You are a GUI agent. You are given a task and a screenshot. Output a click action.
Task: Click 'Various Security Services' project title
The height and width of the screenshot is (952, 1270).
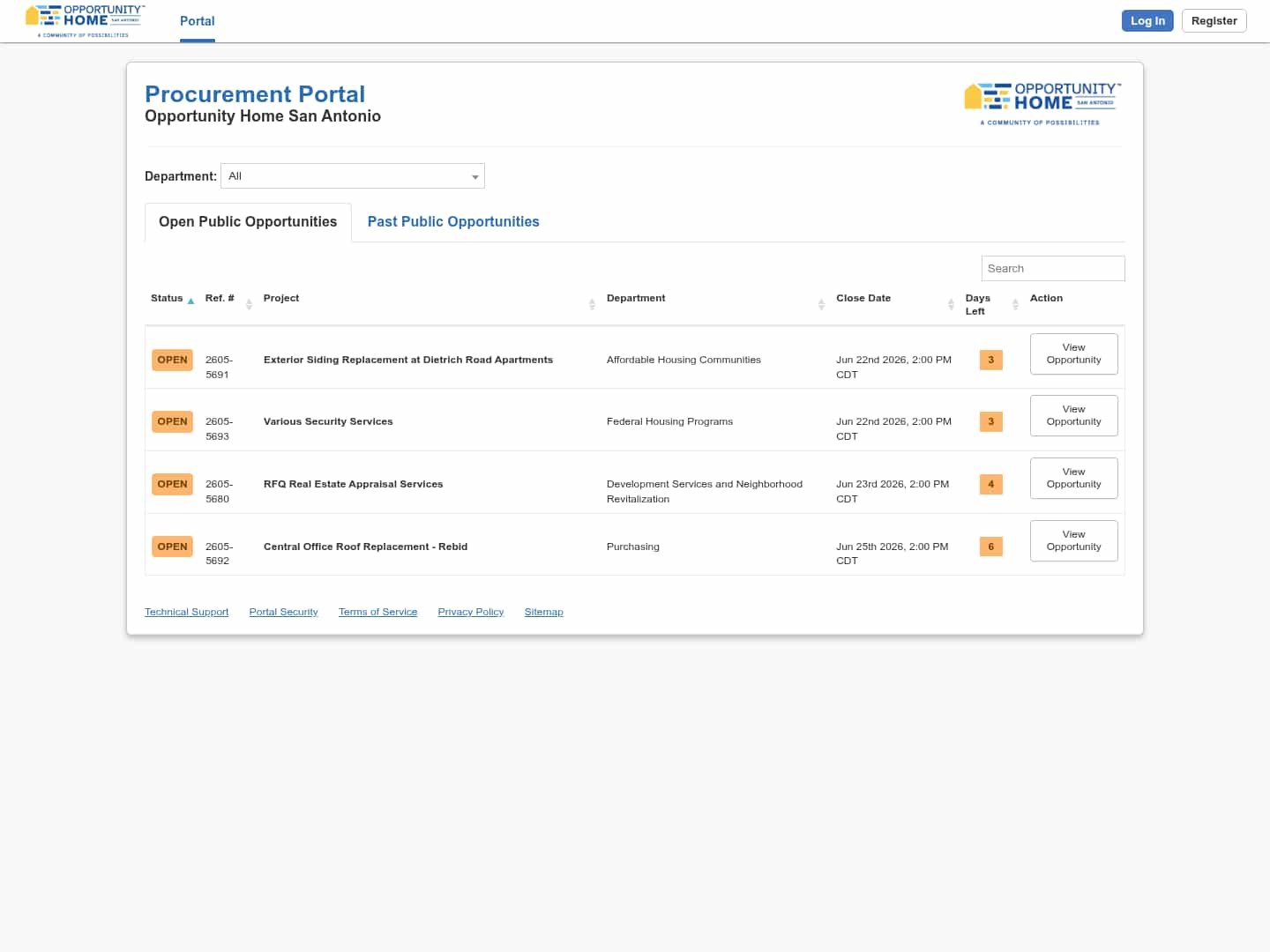pos(328,421)
